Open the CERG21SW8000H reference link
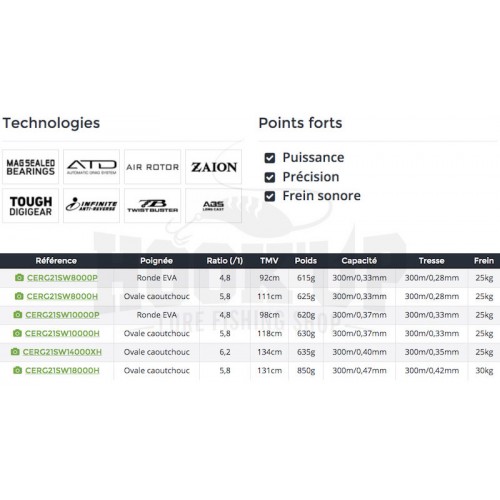 pos(62,296)
